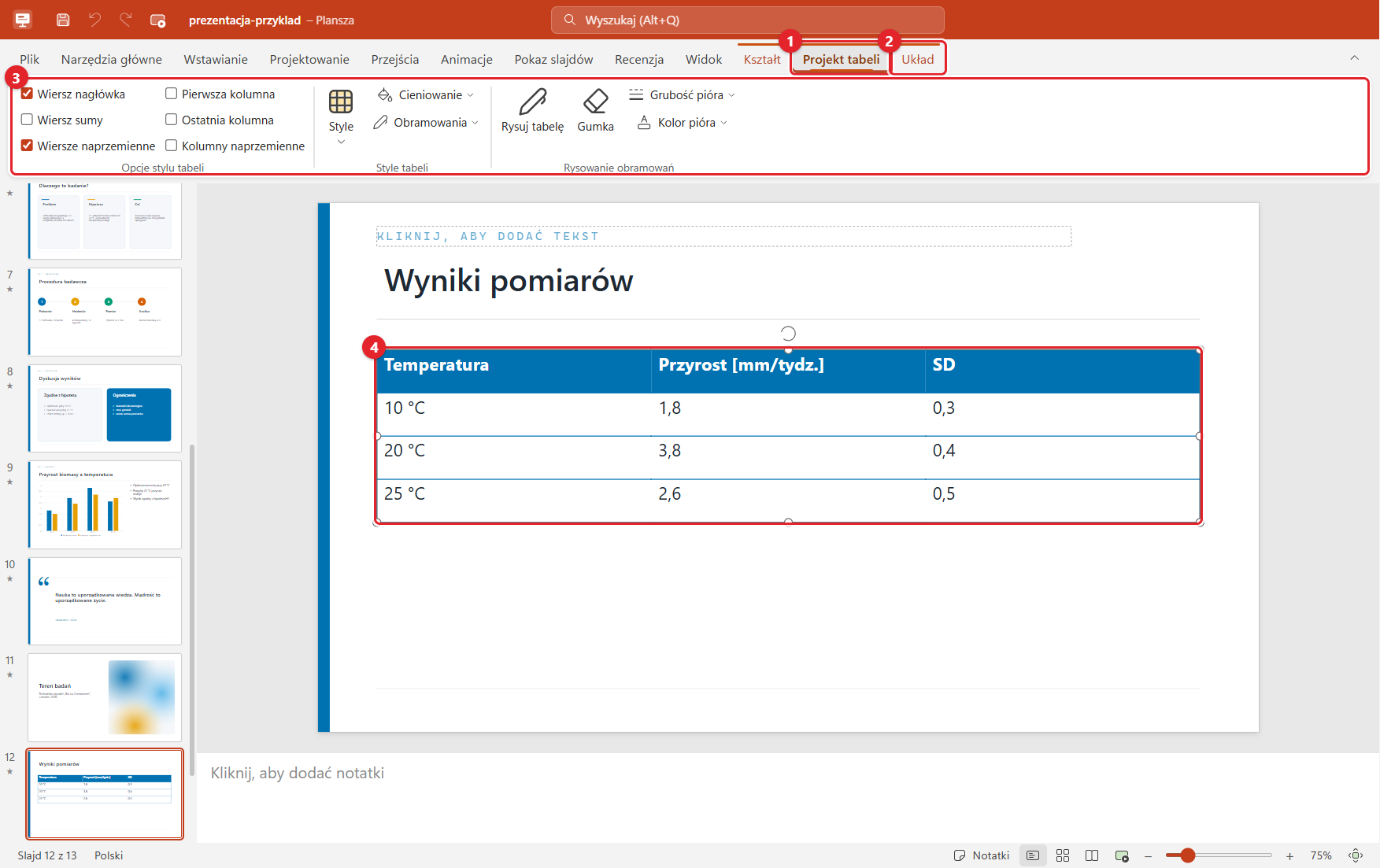Uncheck Wiersz nagłówka checkbox

(27, 94)
